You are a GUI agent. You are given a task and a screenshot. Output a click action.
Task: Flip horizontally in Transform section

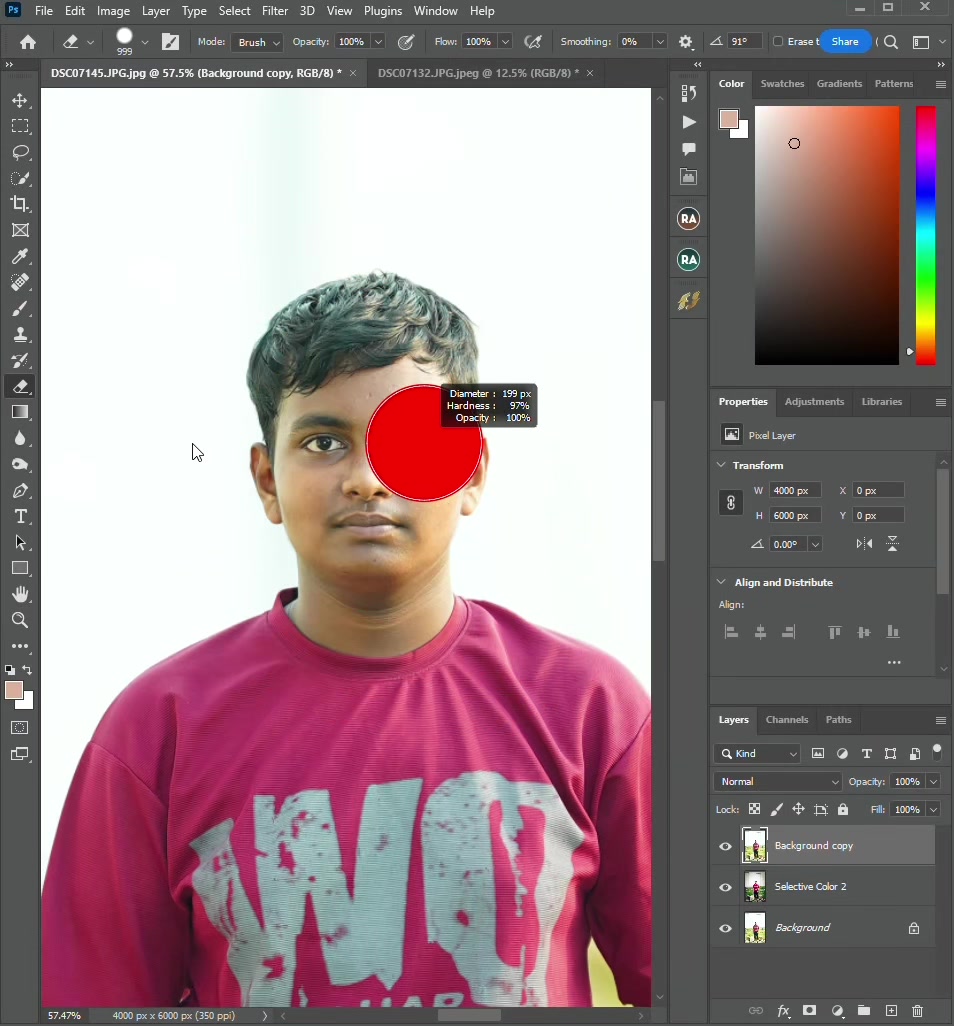coord(864,544)
